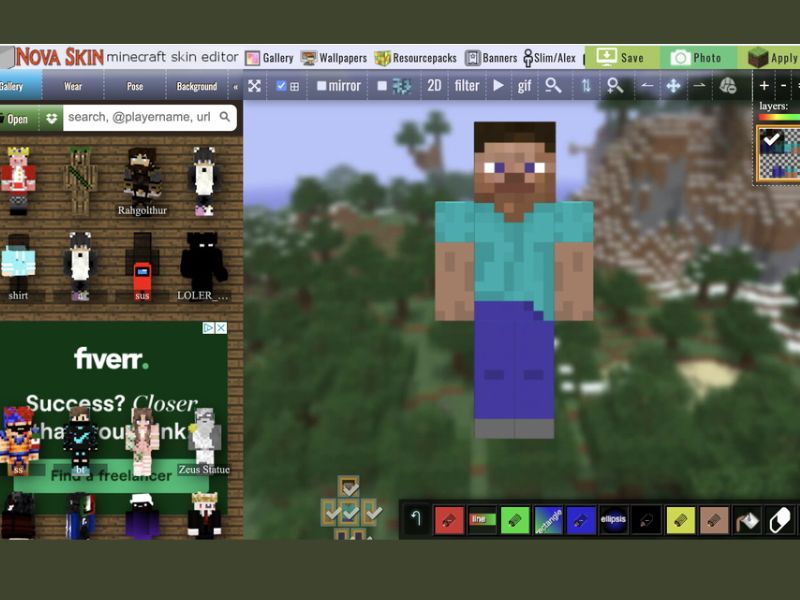Select the line drawing tool

click(482, 520)
